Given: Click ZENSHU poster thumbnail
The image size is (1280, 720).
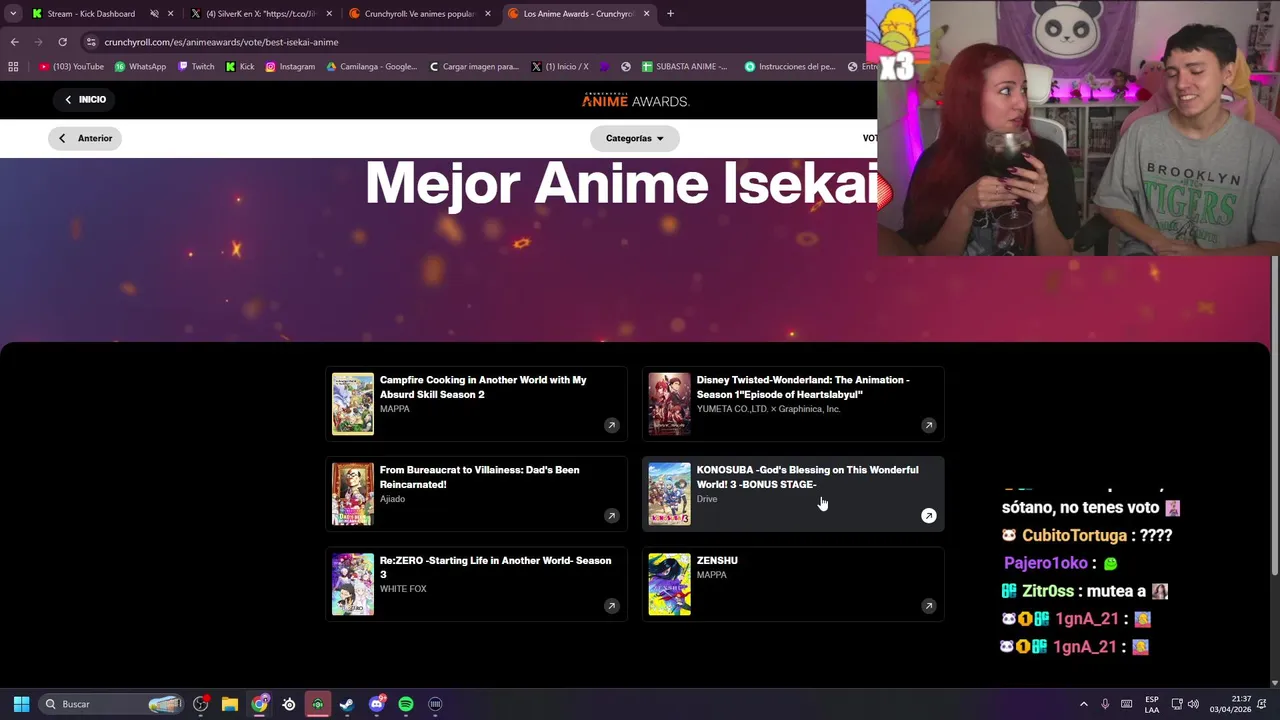Looking at the screenshot, I should click(x=669, y=584).
